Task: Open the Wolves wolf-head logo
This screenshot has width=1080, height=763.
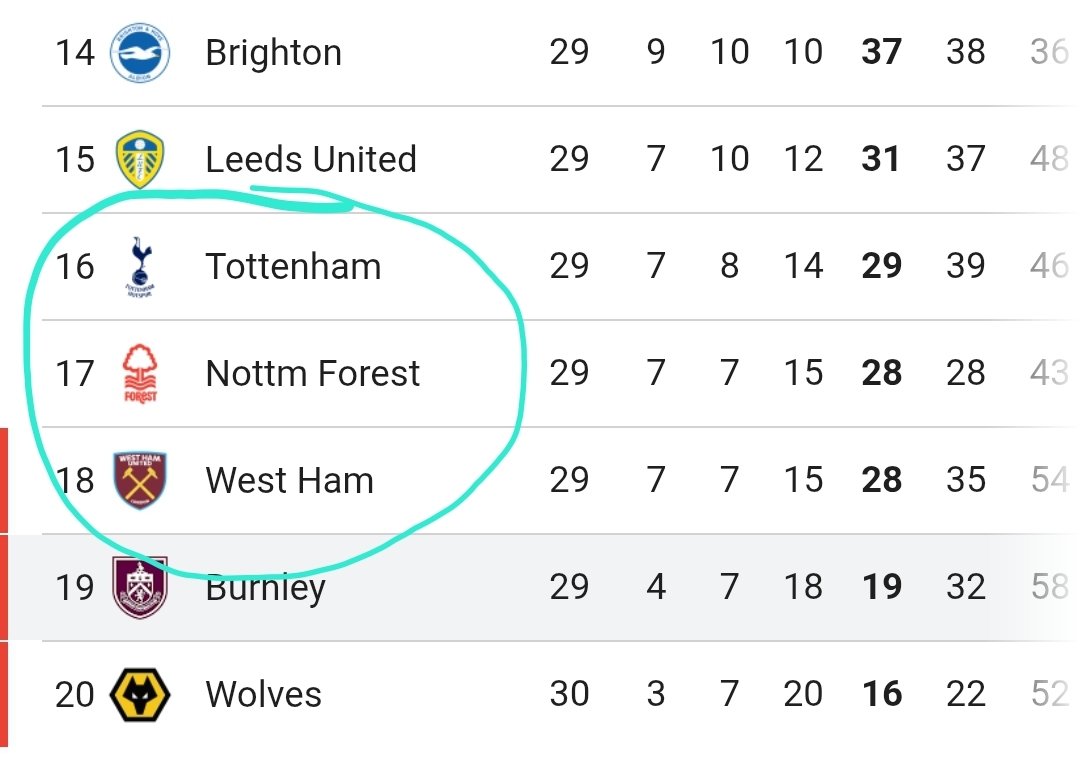Action: (140, 694)
